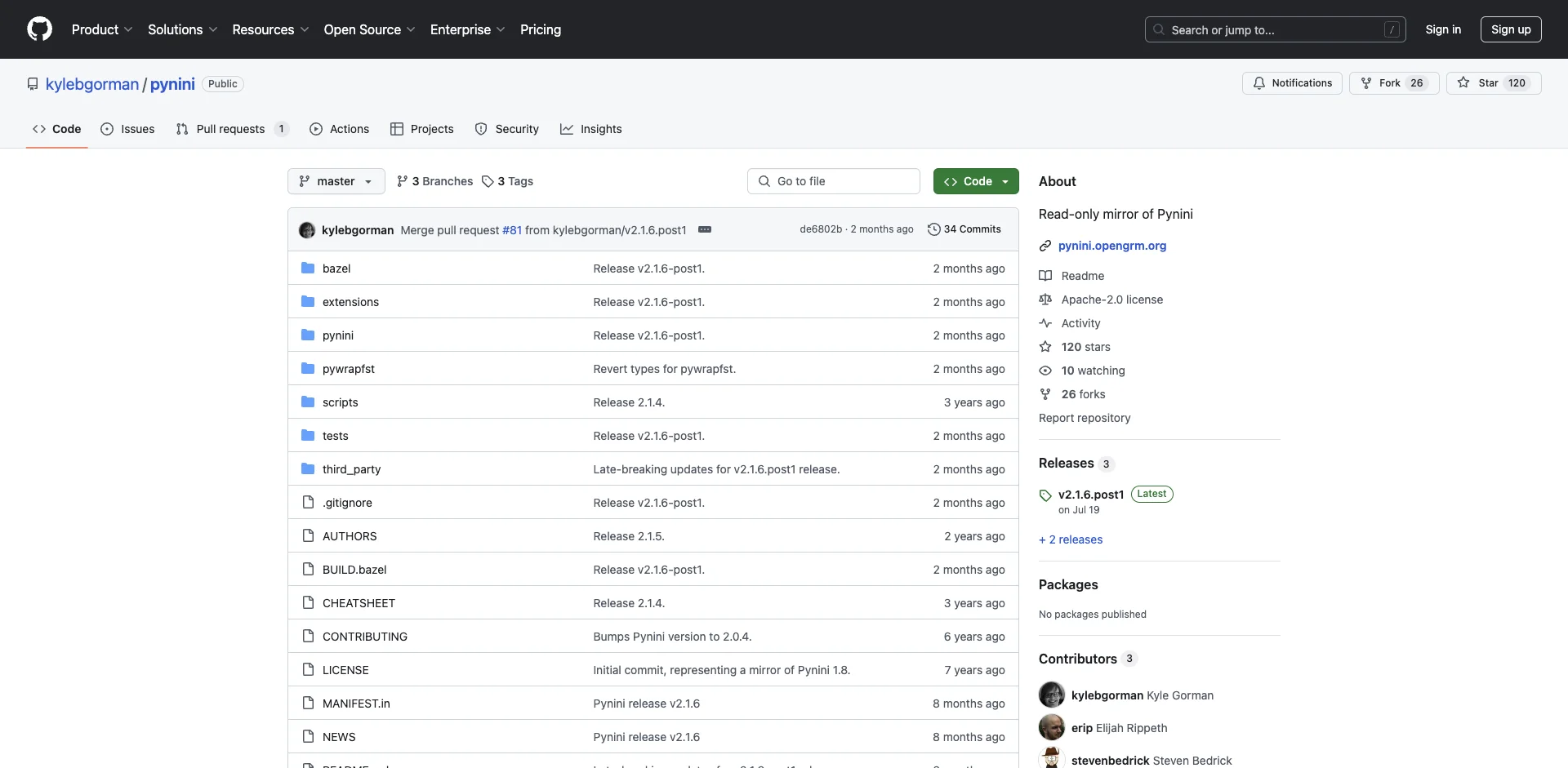Open the CONTRIBUTING file

pyautogui.click(x=365, y=637)
